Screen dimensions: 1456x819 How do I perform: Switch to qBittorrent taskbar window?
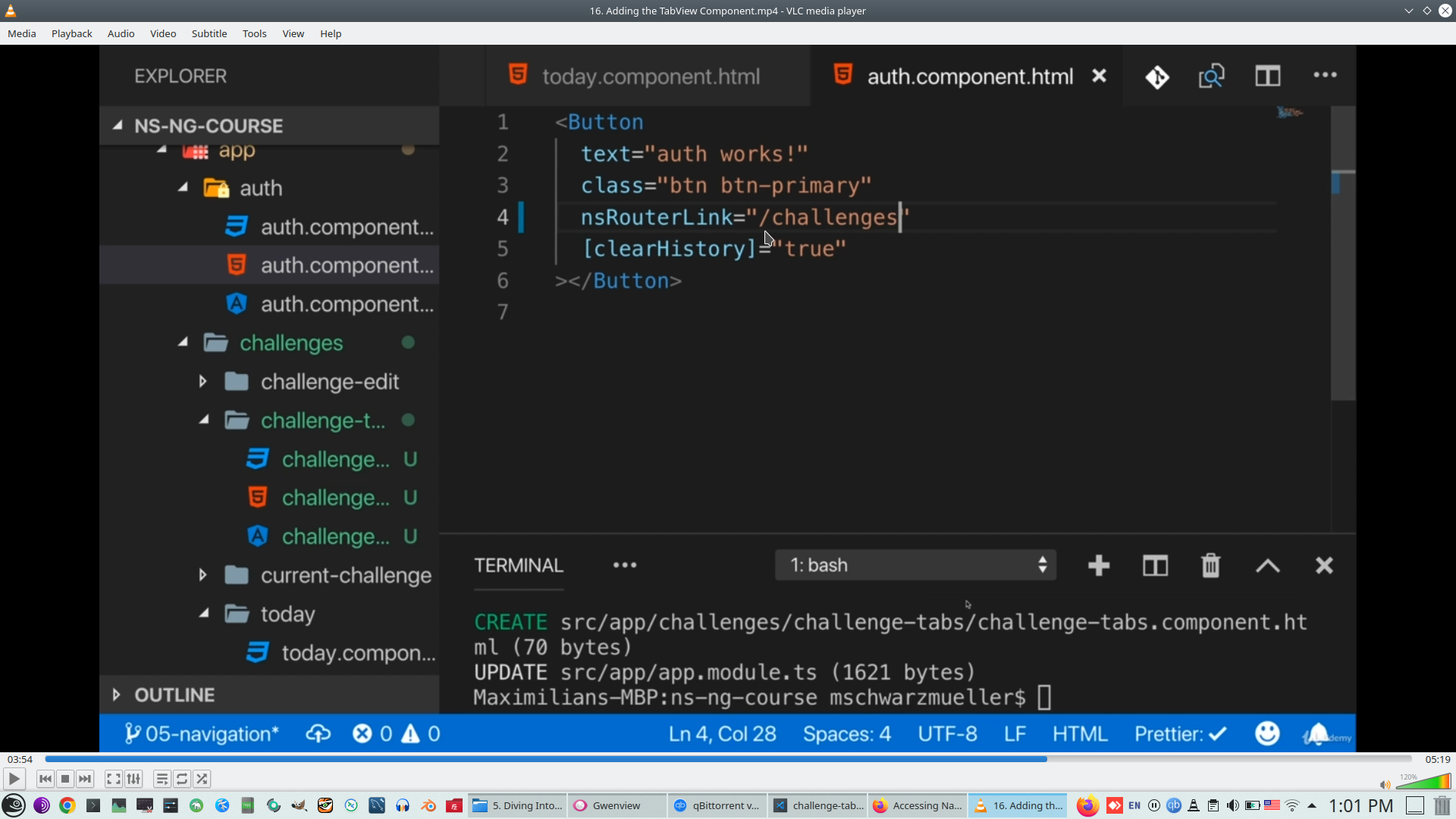pos(717,805)
